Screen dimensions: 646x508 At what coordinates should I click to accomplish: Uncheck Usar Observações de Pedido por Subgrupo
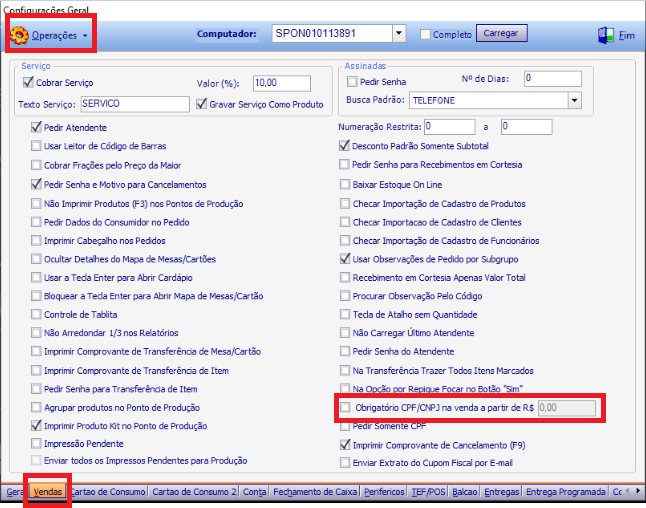pos(345,259)
